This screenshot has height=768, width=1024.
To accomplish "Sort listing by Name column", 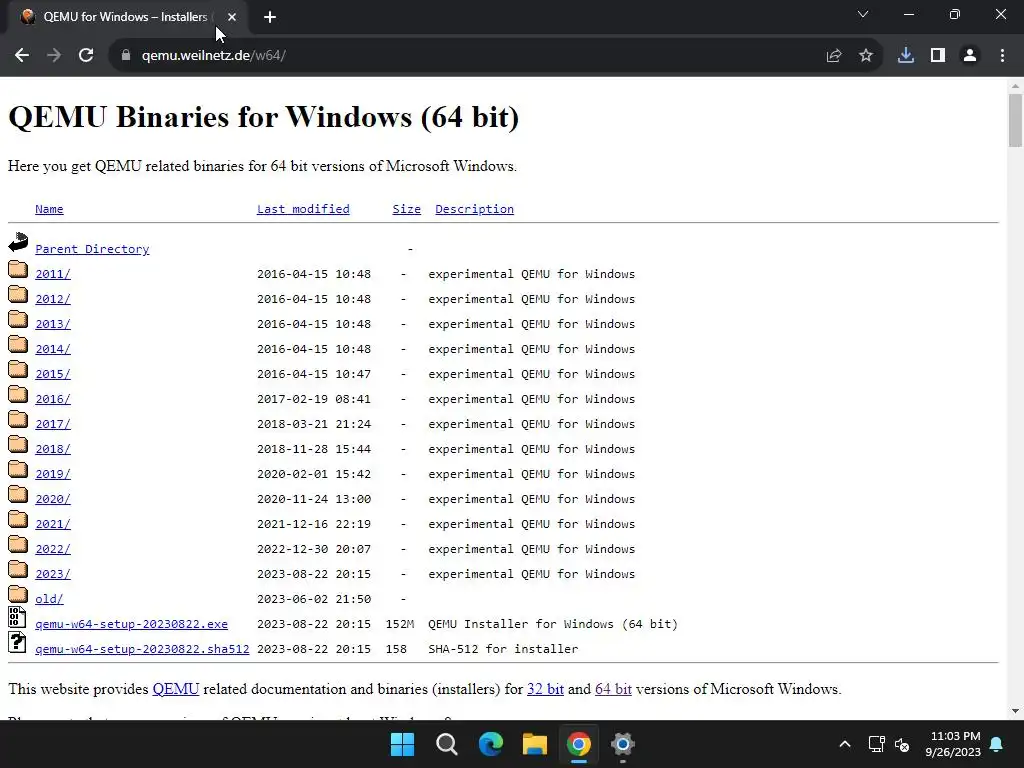I will pos(49,209).
